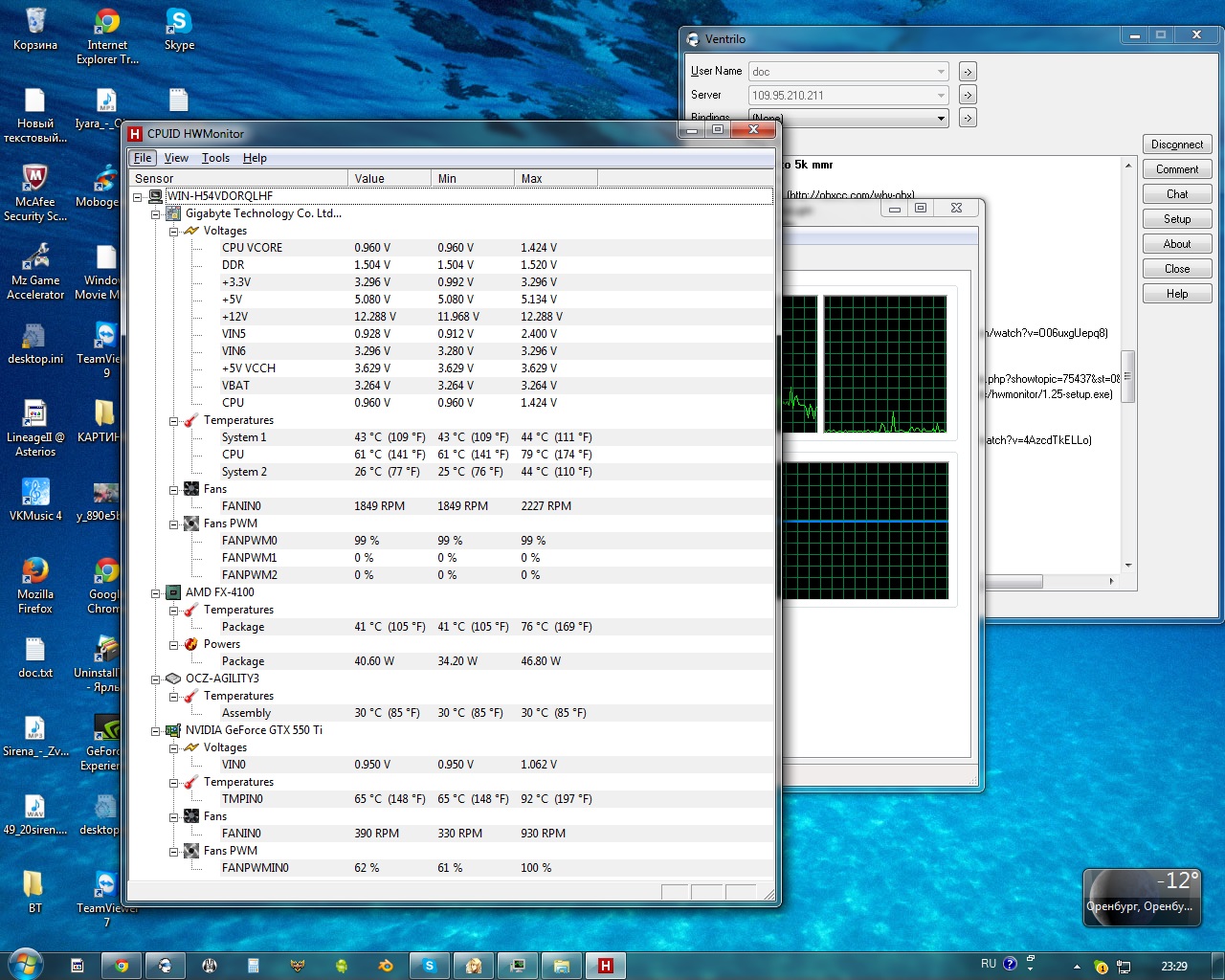
Task: Click the Disconnect button in Ventrilo
Action: [1177, 145]
